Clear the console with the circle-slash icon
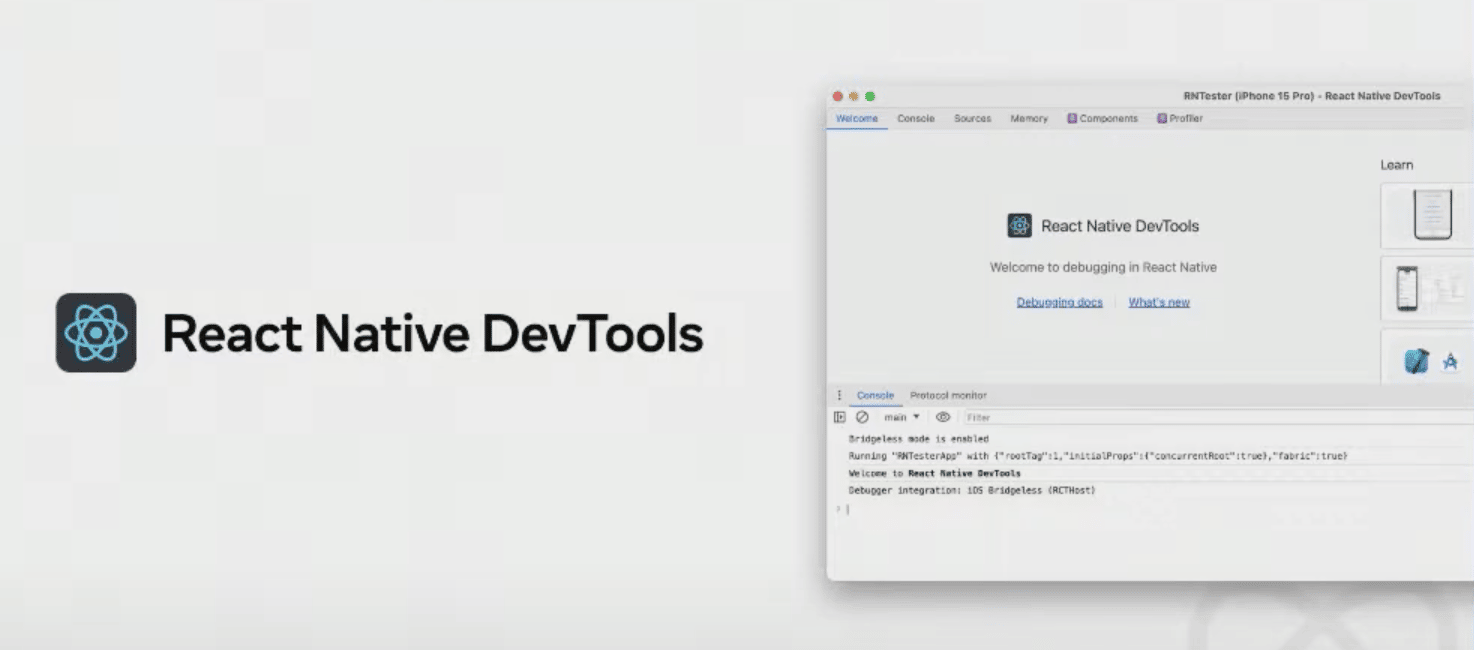This screenshot has width=1474, height=650. [x=862, y=417]
